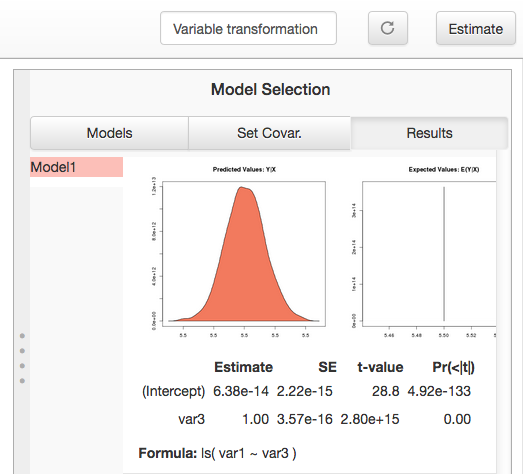Click the circular refresh arrow icon
This screenshot has width=523, height=474.
pyautogui.click(x=388, y=28)
